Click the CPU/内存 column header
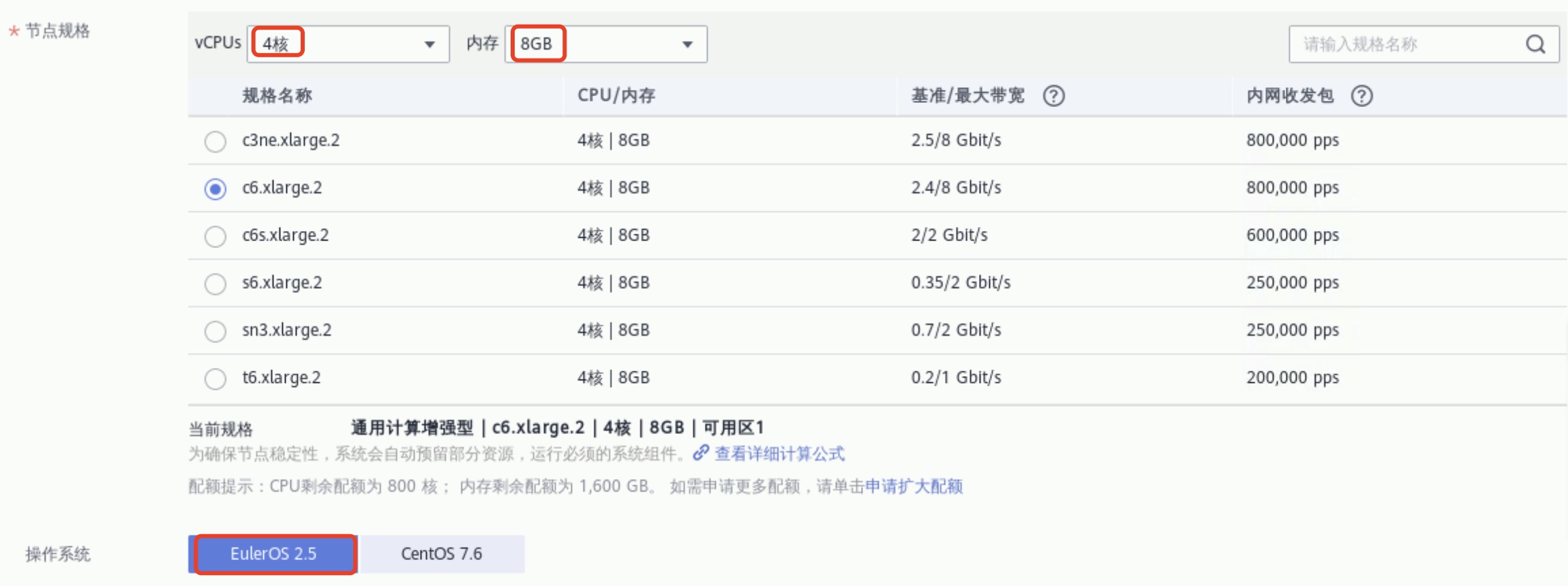 point(616,96)
